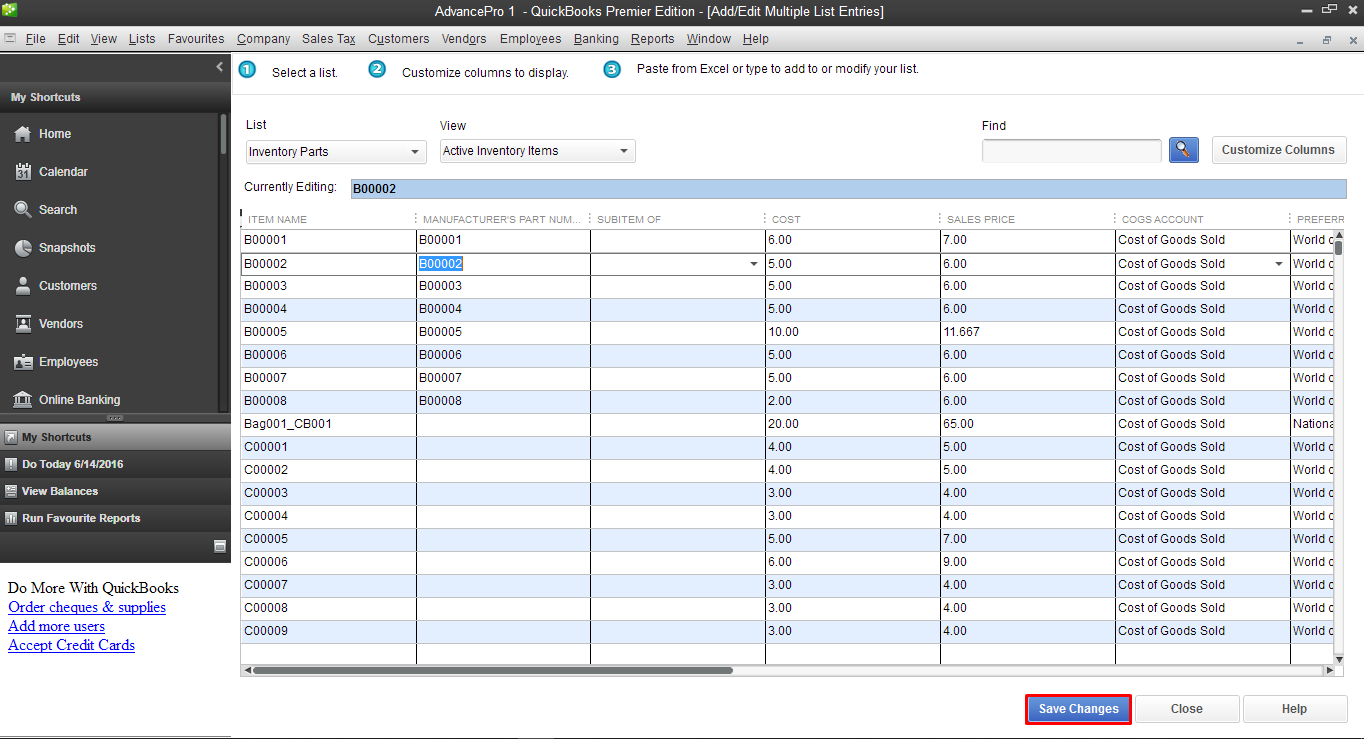Select the Customers shortcut icon
Screen dimensions: 1364x739
point(23,286)
